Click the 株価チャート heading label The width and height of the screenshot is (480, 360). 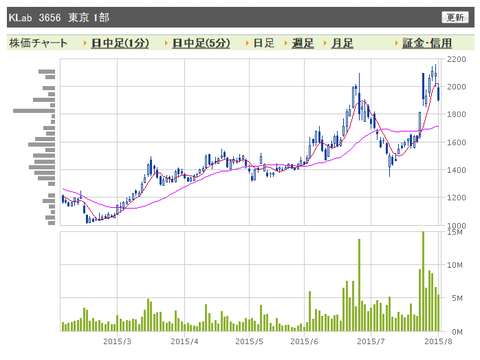pos(38,43)
